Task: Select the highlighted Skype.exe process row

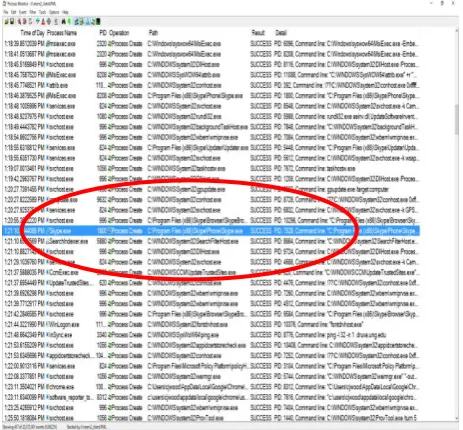Action: coord(211,231)
